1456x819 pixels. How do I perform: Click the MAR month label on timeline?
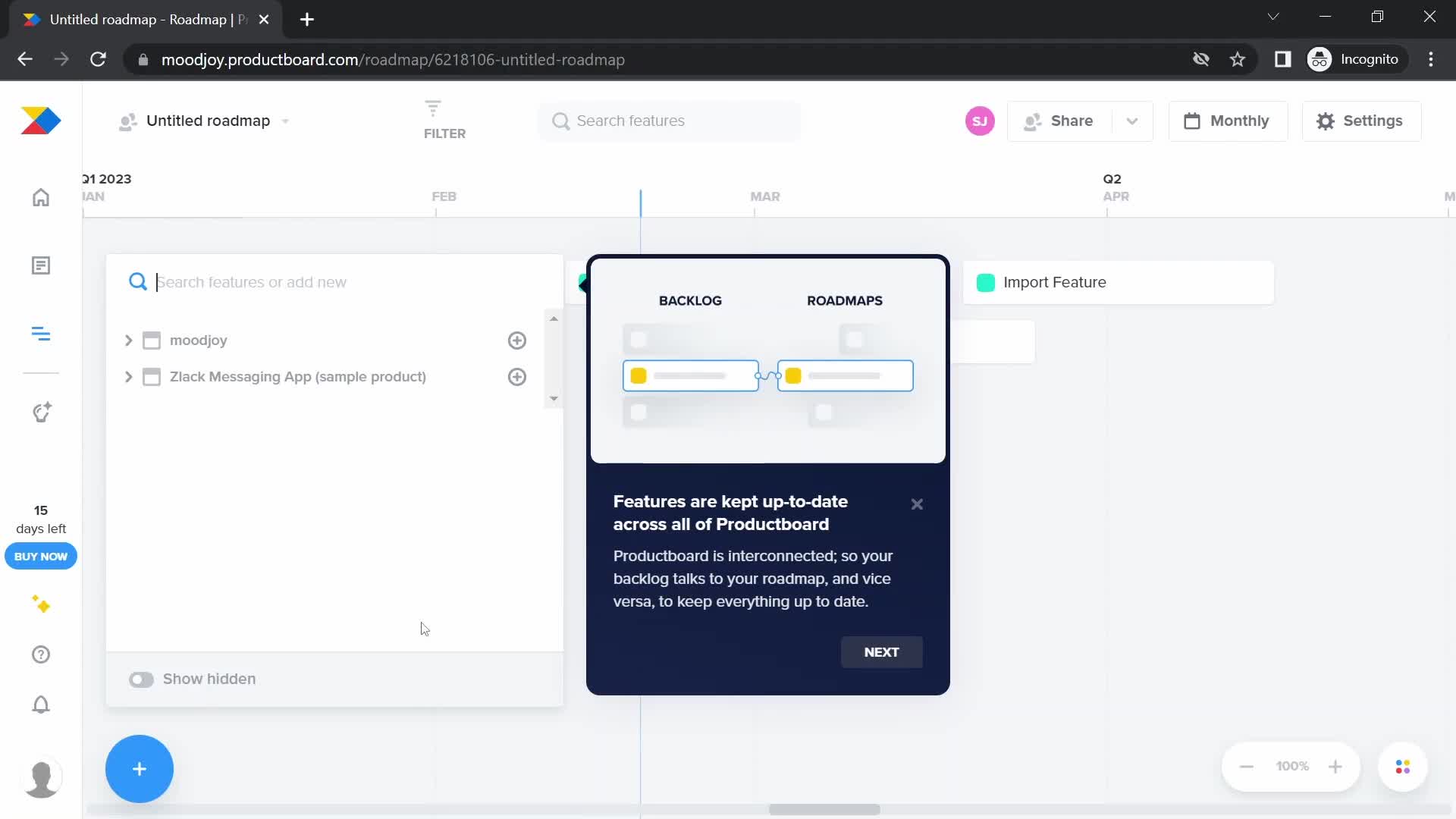(x=765, y=196)
